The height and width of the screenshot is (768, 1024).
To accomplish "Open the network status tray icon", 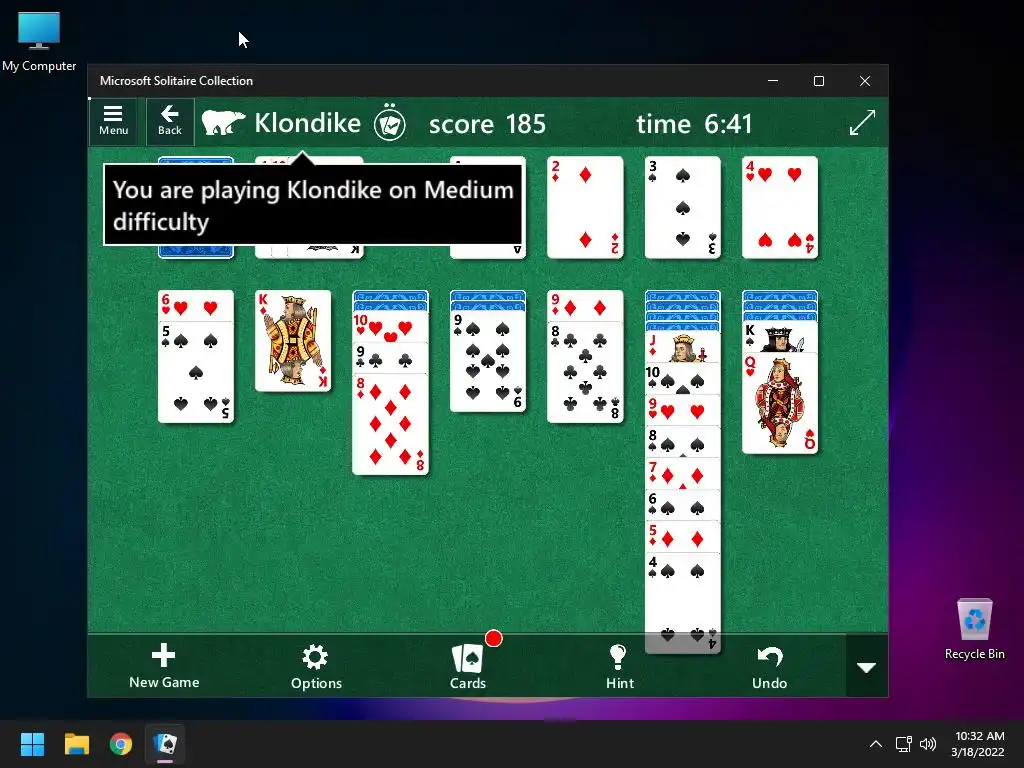I will (903, 744).
